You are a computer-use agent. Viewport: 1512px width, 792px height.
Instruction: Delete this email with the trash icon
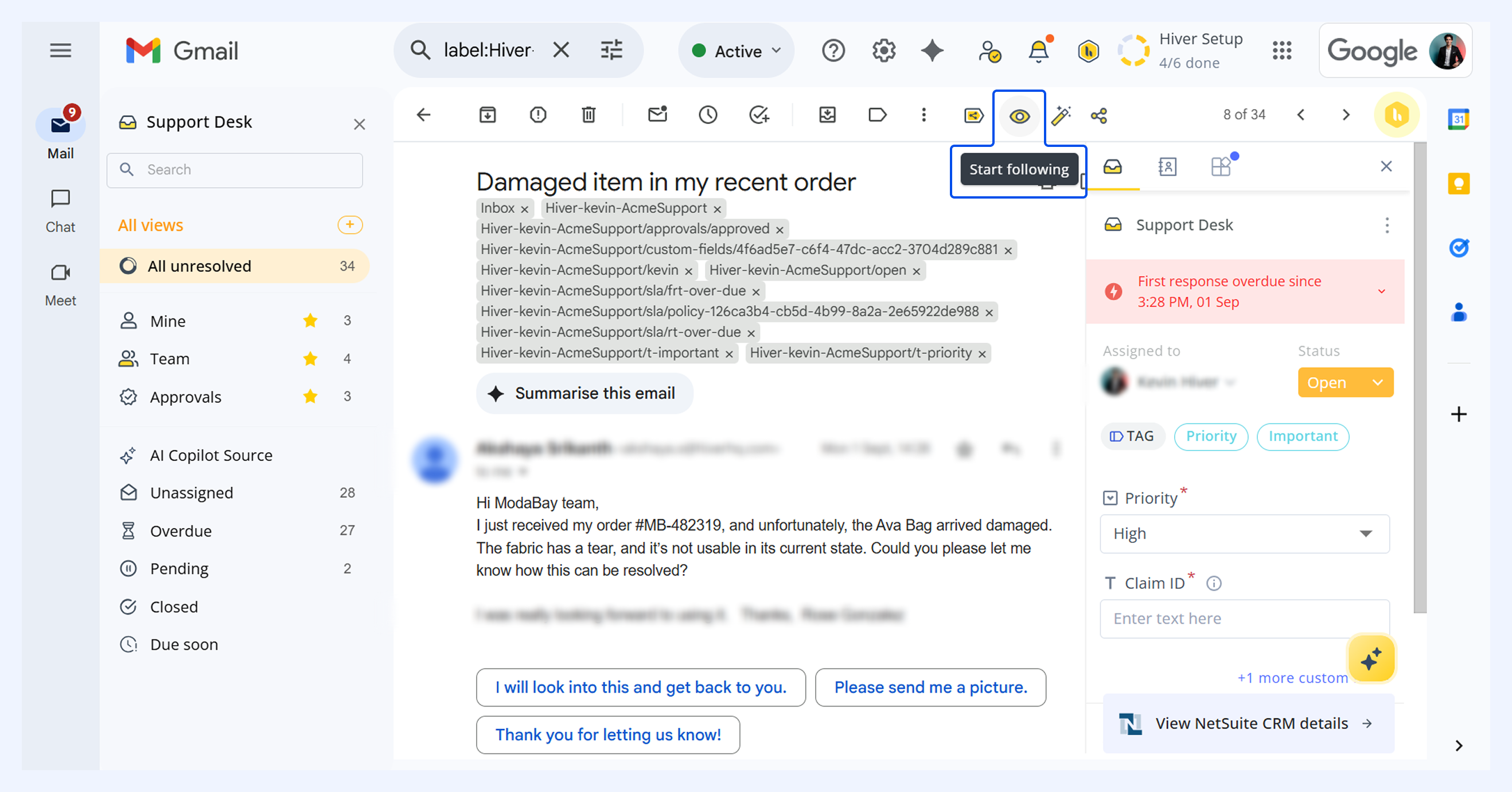pos(589,115)
